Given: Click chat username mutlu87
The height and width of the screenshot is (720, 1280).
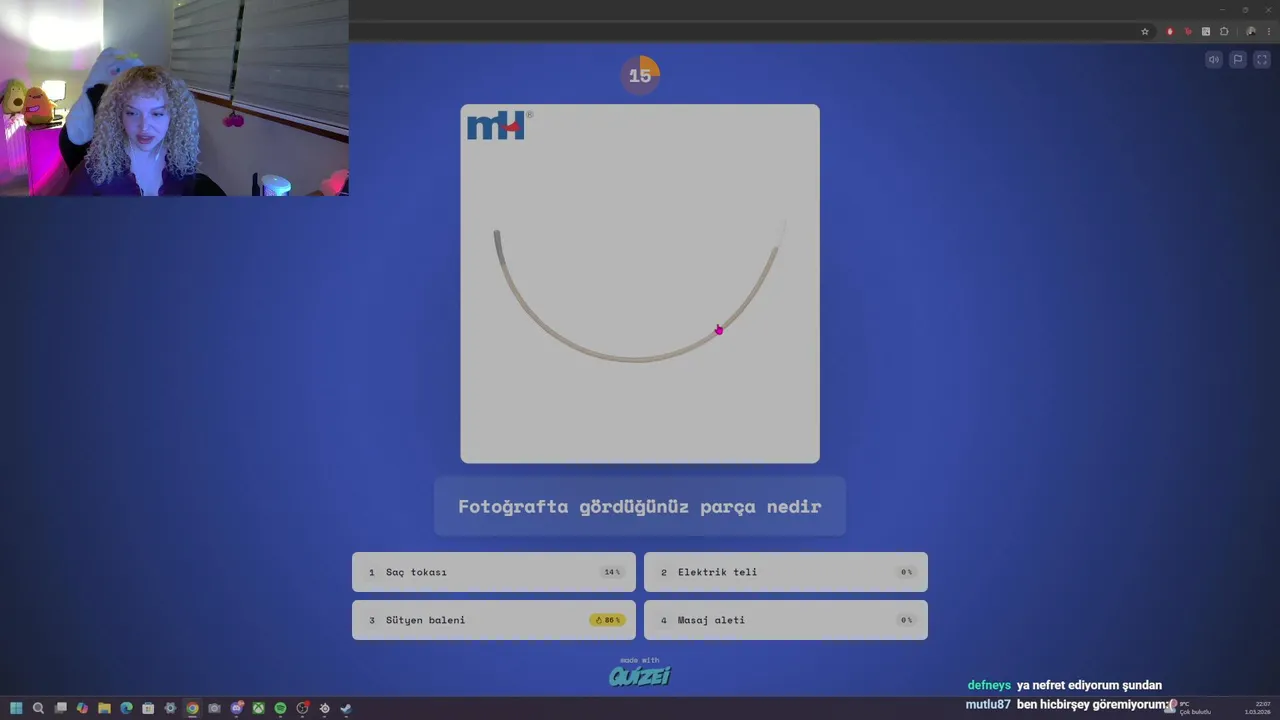Looking at the screenshot, I should pos(988,704).
